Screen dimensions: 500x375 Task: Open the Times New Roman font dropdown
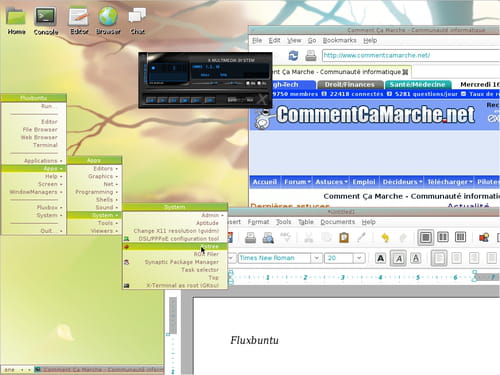(x=316, y=258)
